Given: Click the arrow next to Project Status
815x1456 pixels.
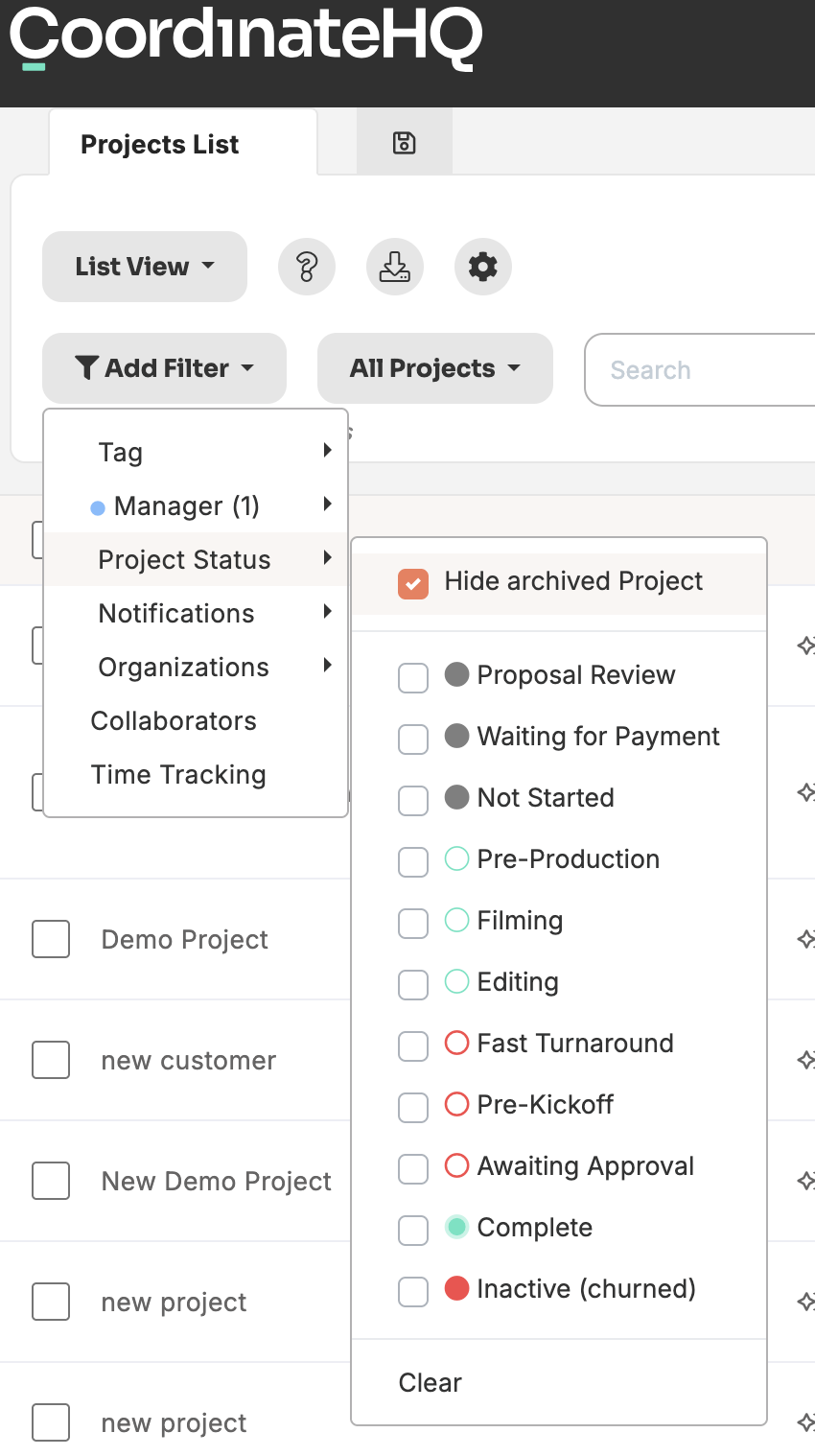Looking at the screenshot, I should pyautogui.click(x=328, y=557).
